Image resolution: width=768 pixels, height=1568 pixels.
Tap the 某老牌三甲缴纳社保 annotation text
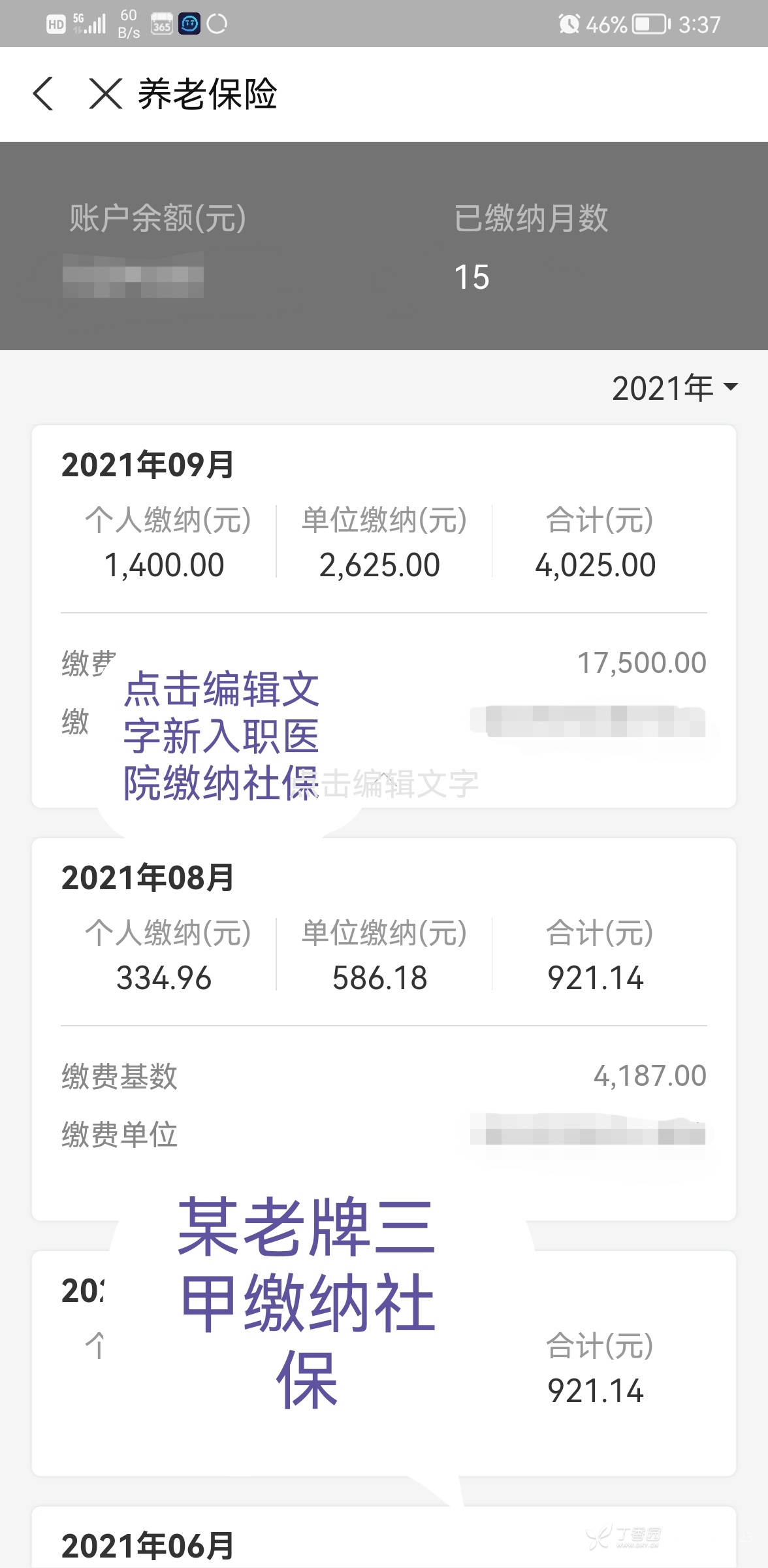pyautogui.click(x=307, y=1300)
